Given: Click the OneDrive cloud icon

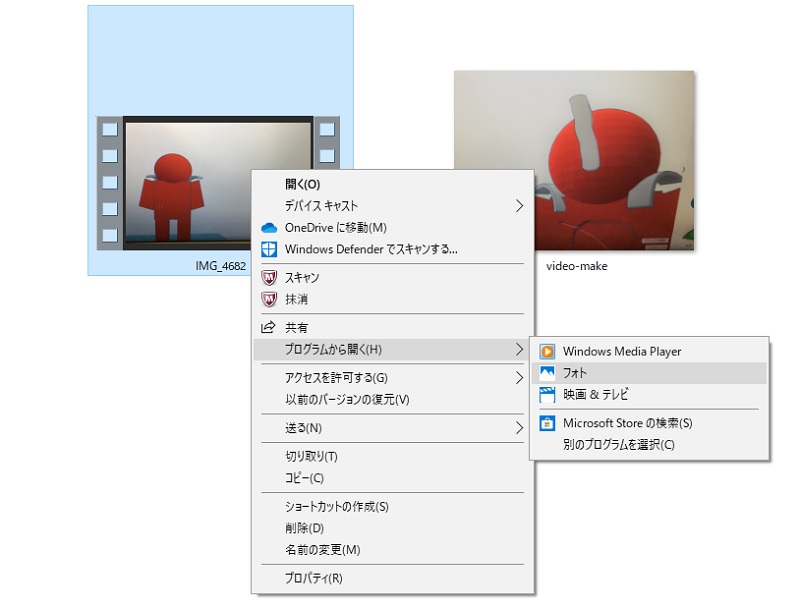Looking at the screenshot, I should [x=269, y=228].
